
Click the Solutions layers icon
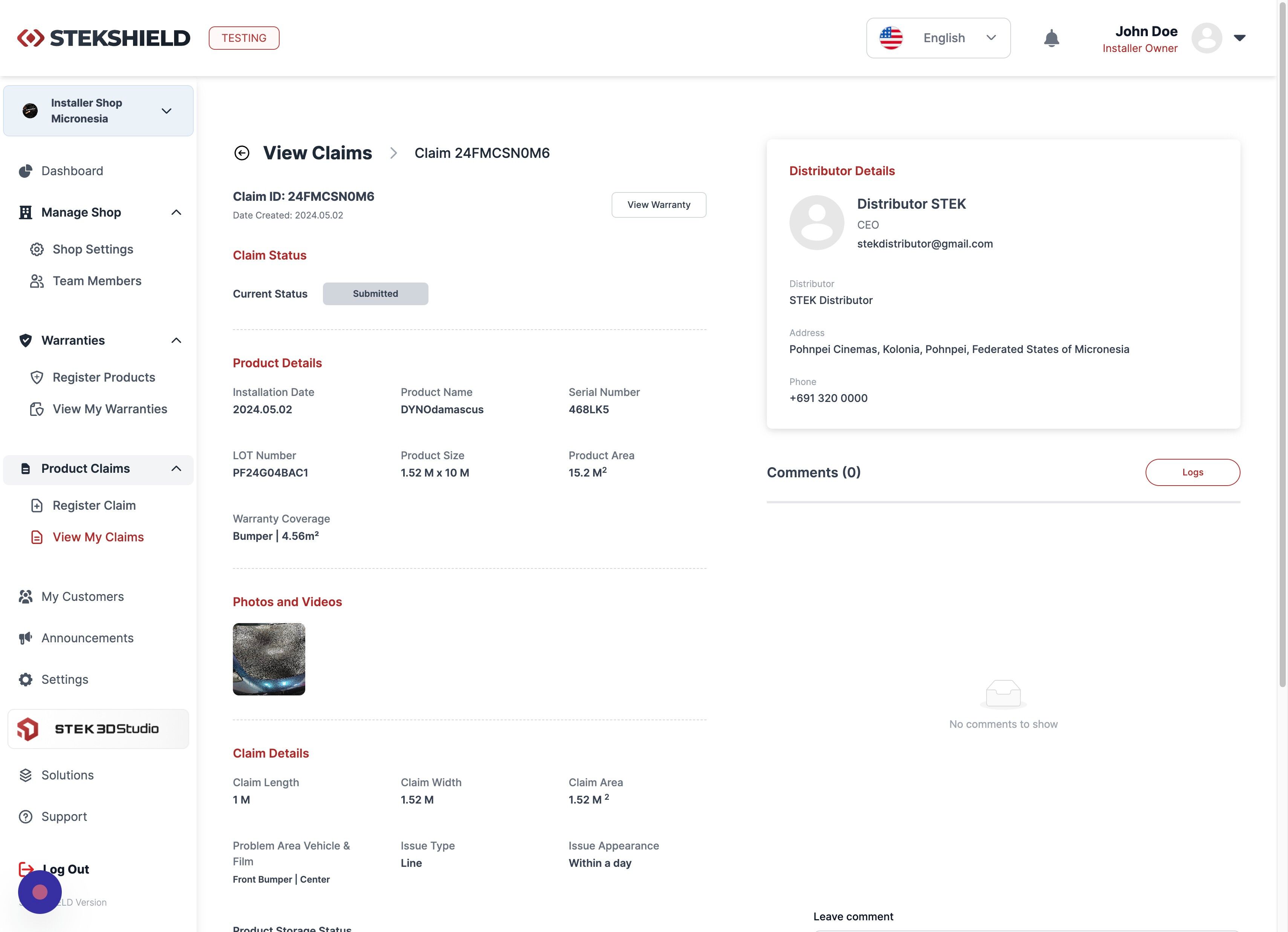pos(26,775)
